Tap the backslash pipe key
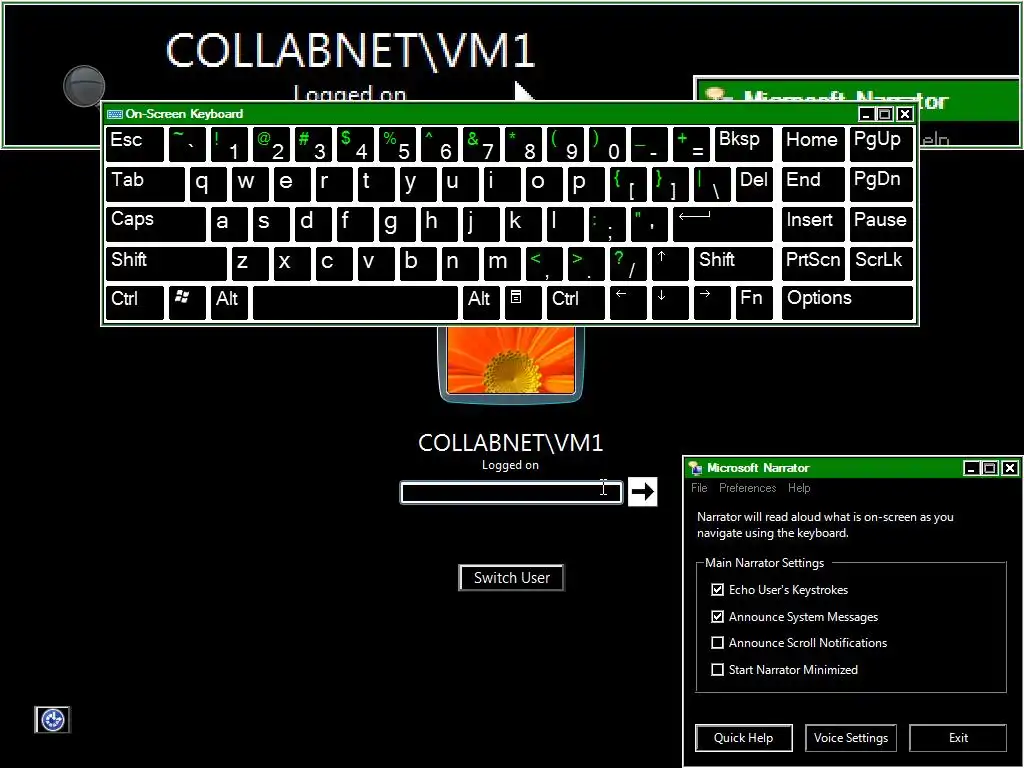This screenshot has height=768, width=1024. 711,184
